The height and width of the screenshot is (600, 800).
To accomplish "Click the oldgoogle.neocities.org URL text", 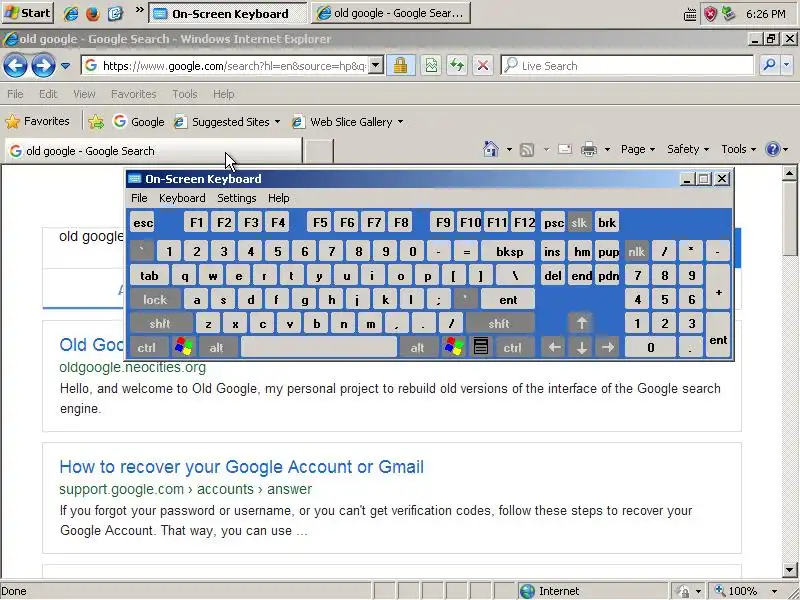I will point(133,367).
